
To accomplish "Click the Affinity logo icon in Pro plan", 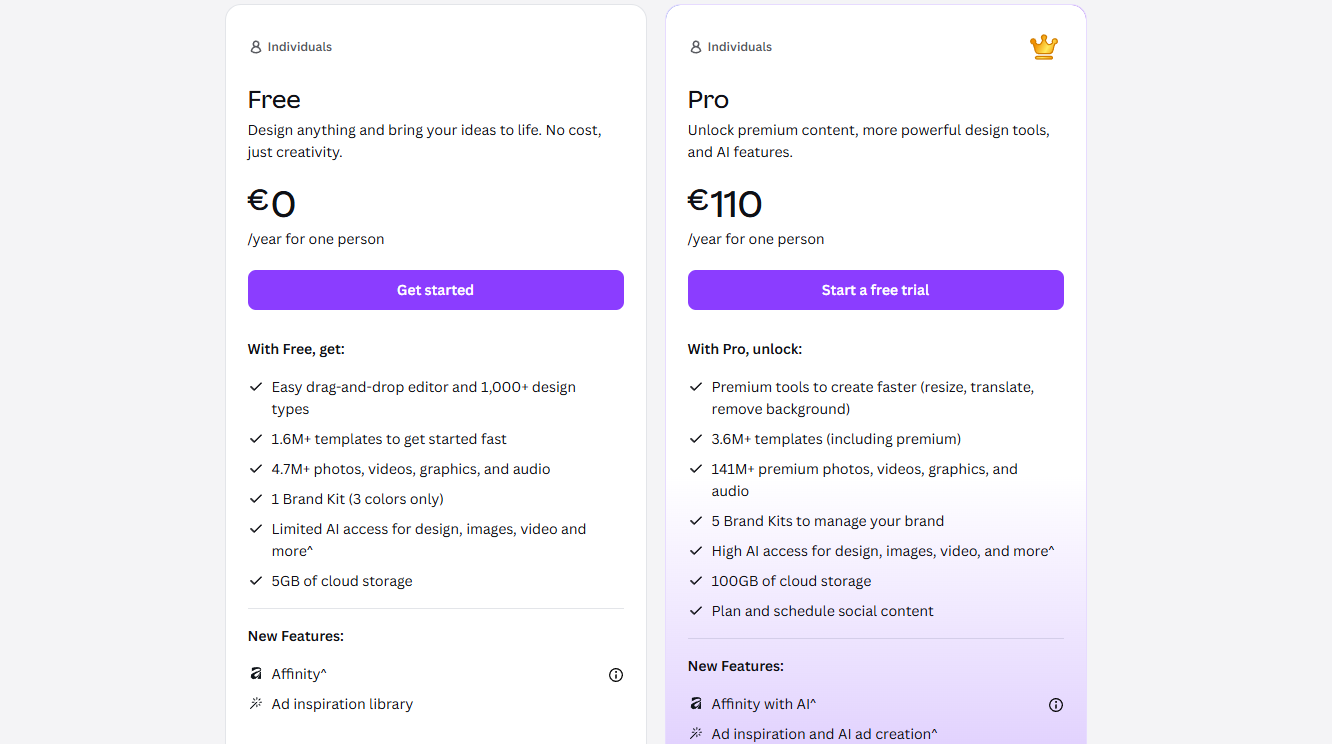I will pyautogui.click(x=696, y=704).
